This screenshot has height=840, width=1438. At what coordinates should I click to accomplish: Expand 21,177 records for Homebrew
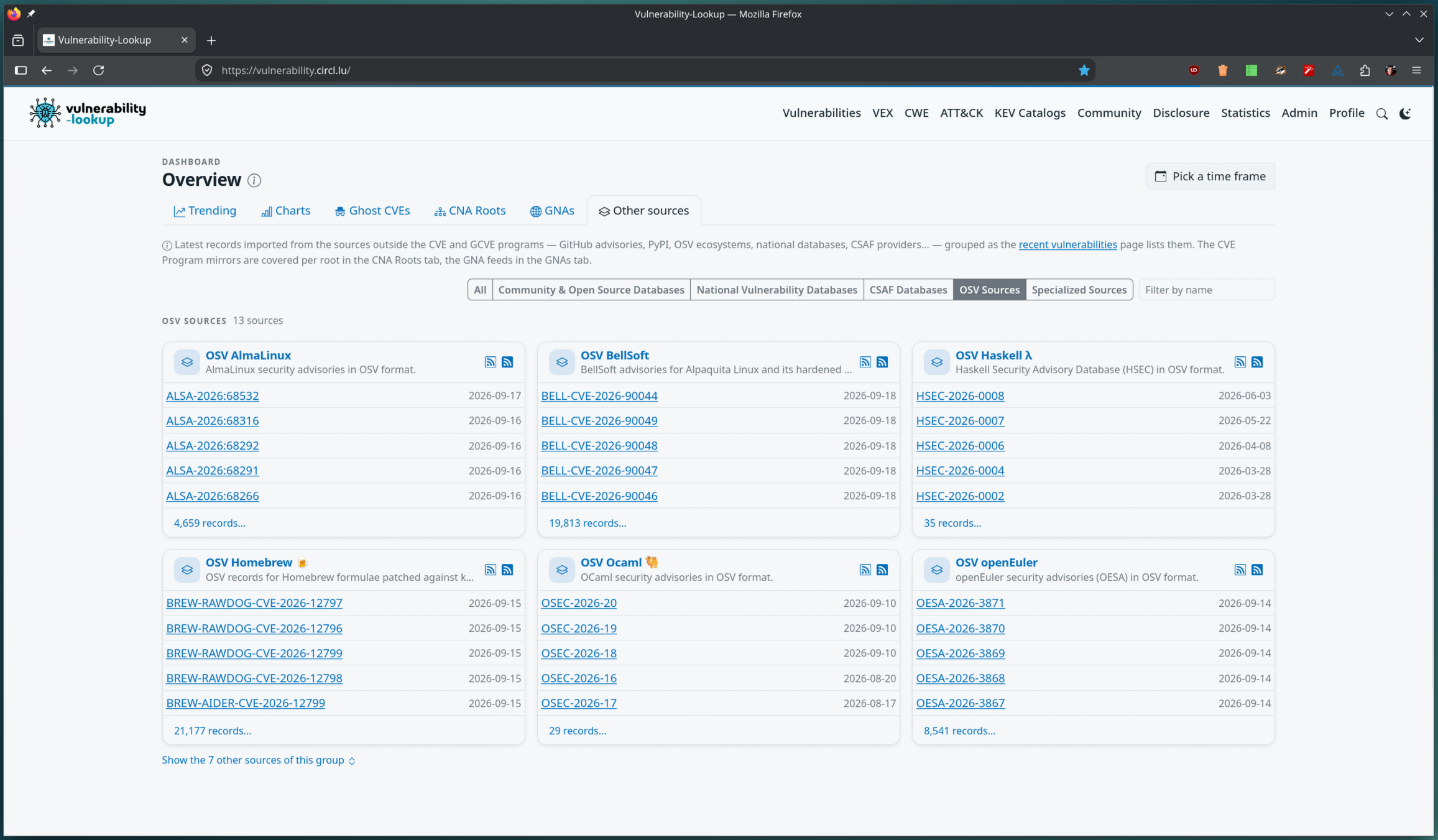pyautogui.click(x=213, y=731)
